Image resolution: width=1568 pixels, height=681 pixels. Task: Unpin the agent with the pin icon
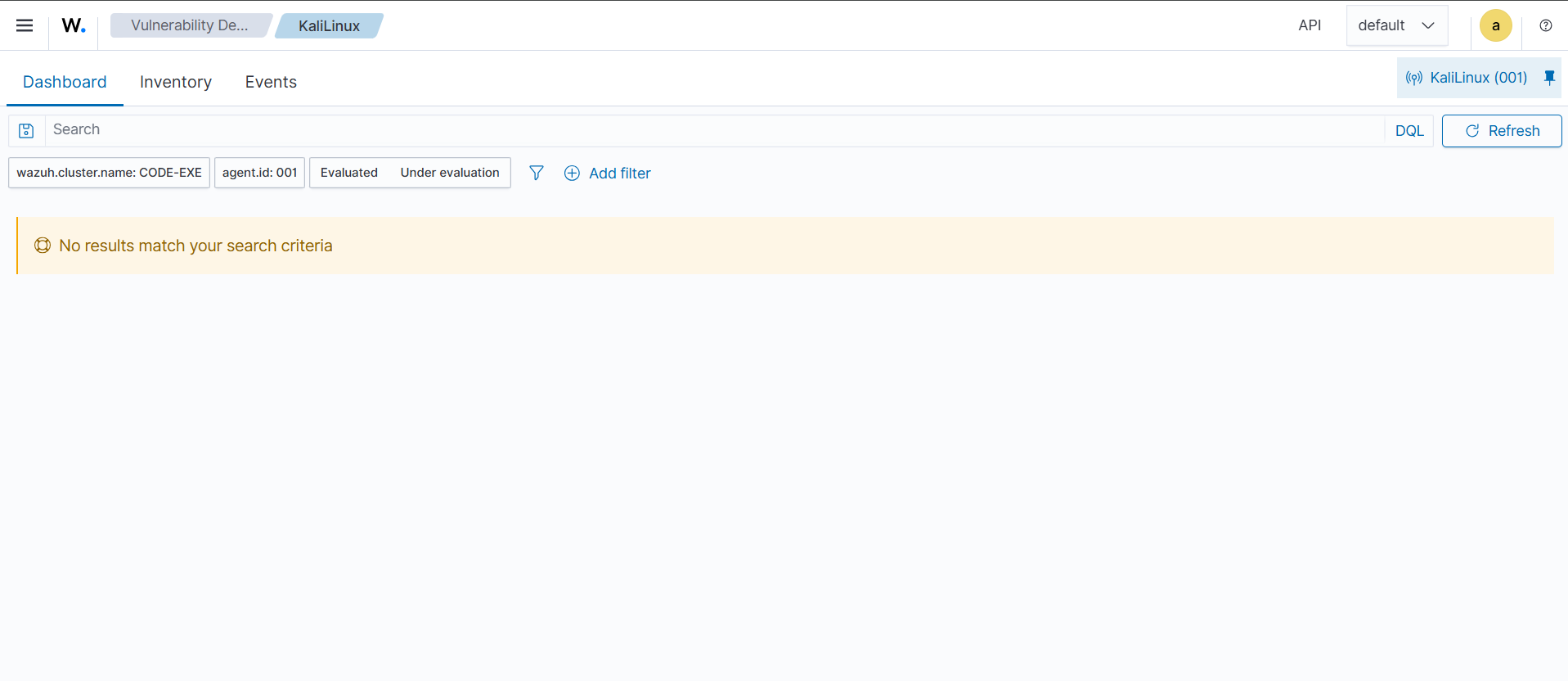[x=1549, y=78]
